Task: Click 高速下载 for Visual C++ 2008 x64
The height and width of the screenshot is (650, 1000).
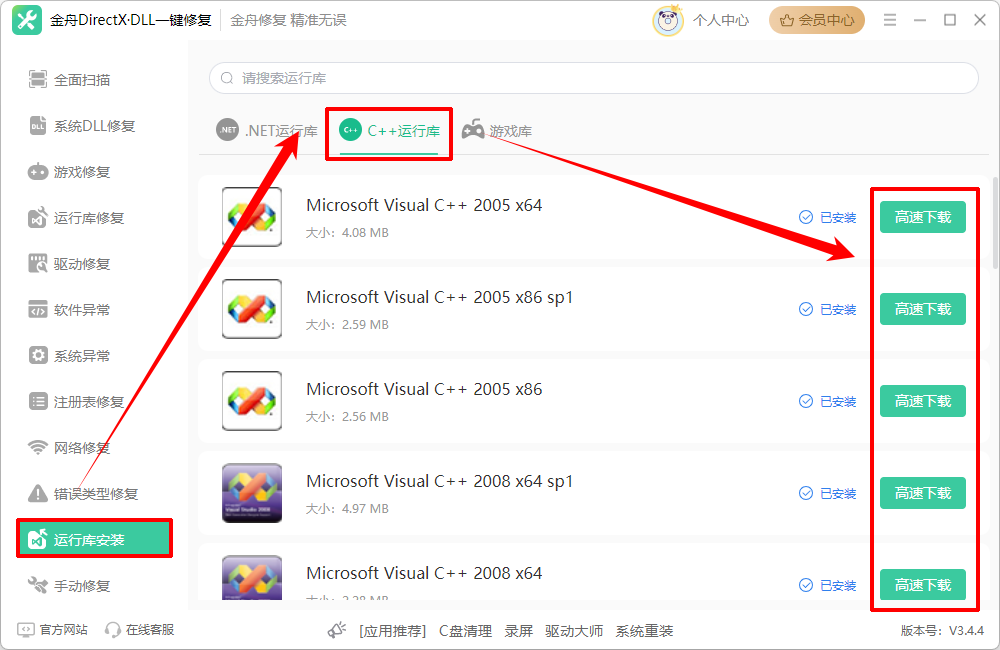Action: coord(923,584)
